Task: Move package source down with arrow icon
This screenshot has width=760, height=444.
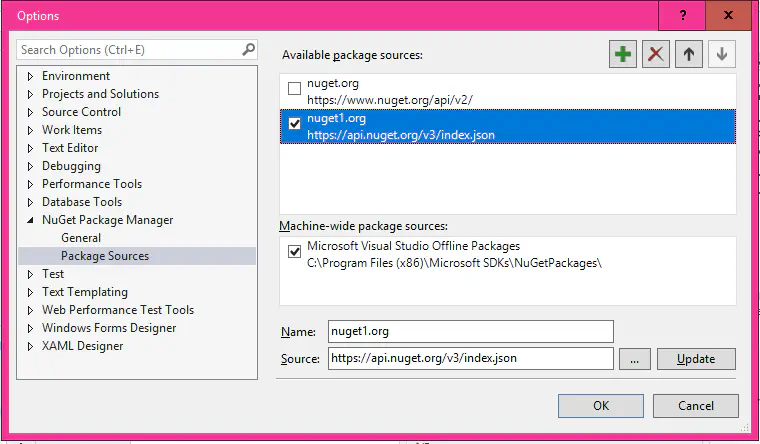Action: coord(720,55)
